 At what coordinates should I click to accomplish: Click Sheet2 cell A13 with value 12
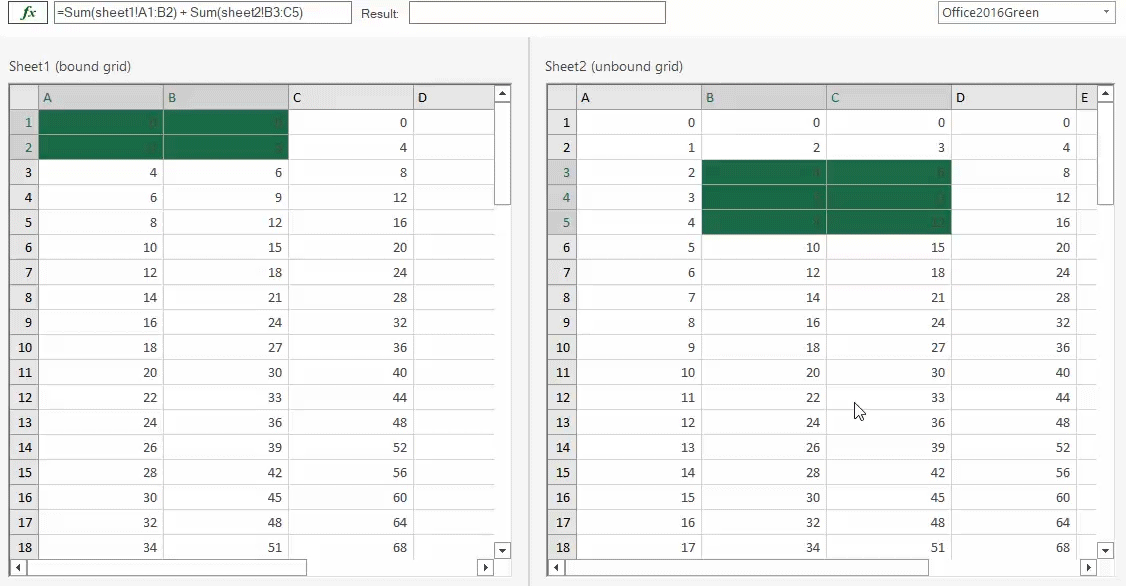(x=638, y=422)
